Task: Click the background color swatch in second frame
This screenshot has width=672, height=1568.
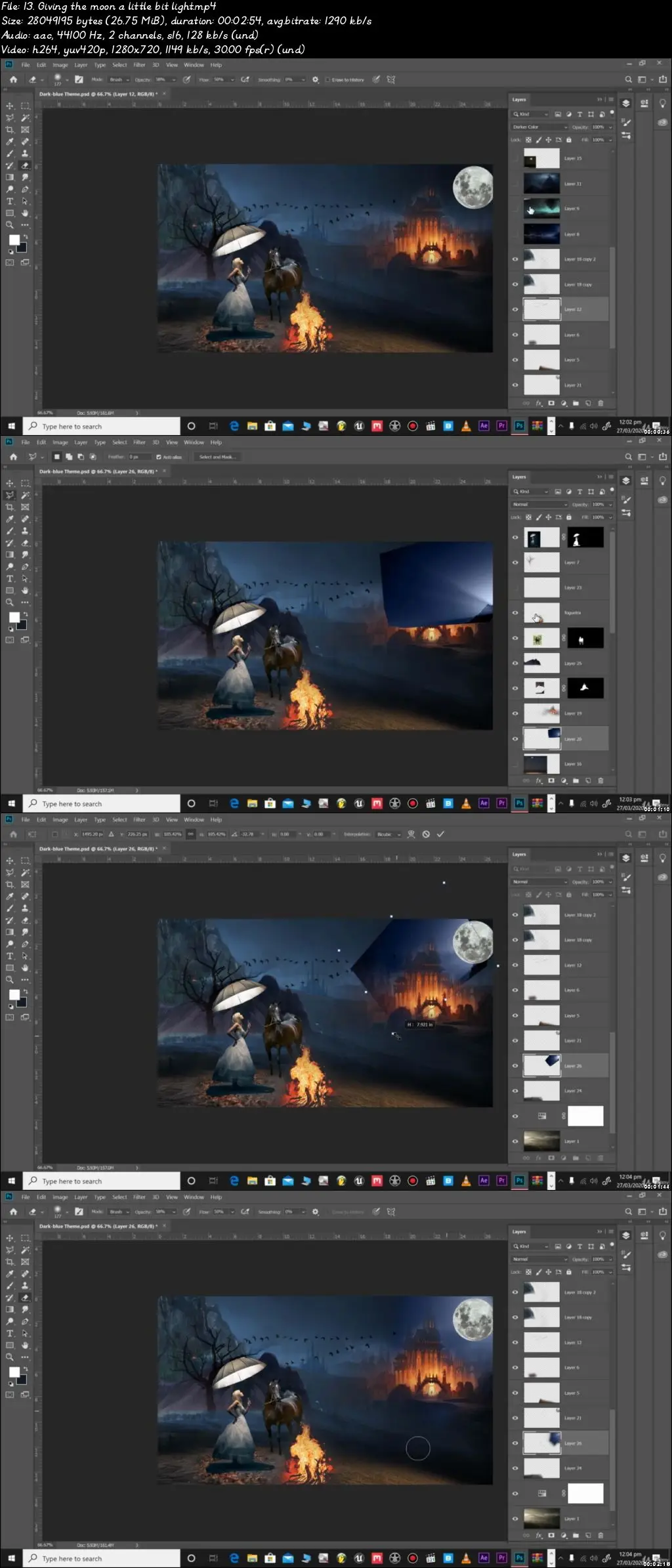Action: [x=22, y=625]
